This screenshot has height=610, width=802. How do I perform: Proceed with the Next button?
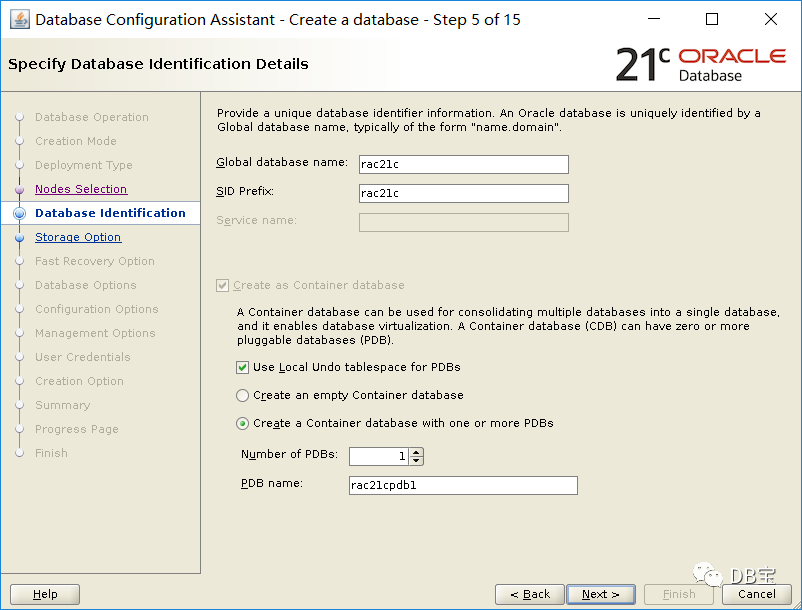pos(601,594)
